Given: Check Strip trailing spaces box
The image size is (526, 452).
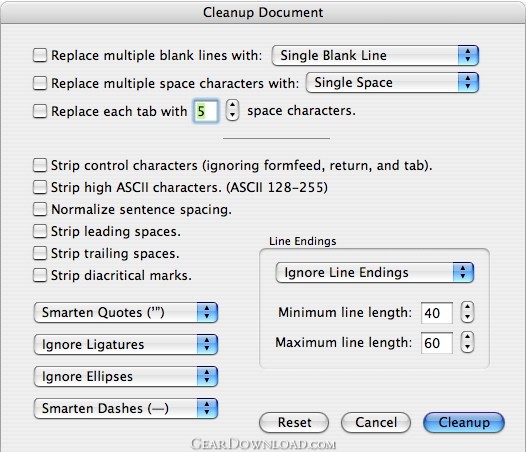Looking at the screenshot, I should tap(40, 253).
